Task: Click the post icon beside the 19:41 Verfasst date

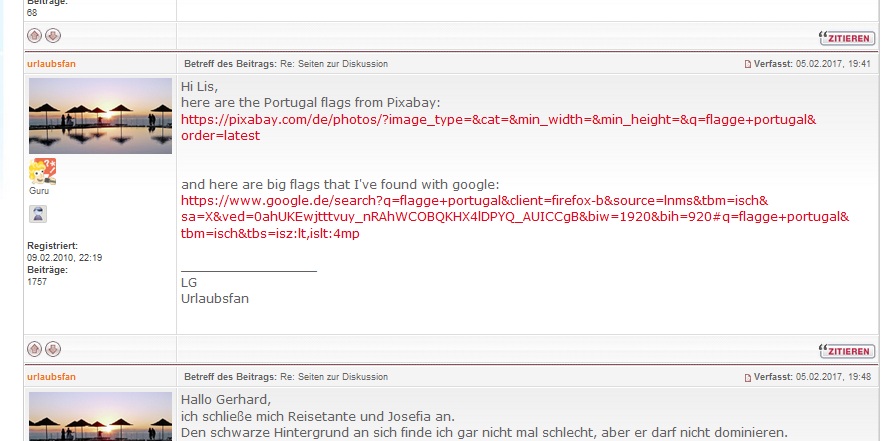Action: [x=747, y=65]
